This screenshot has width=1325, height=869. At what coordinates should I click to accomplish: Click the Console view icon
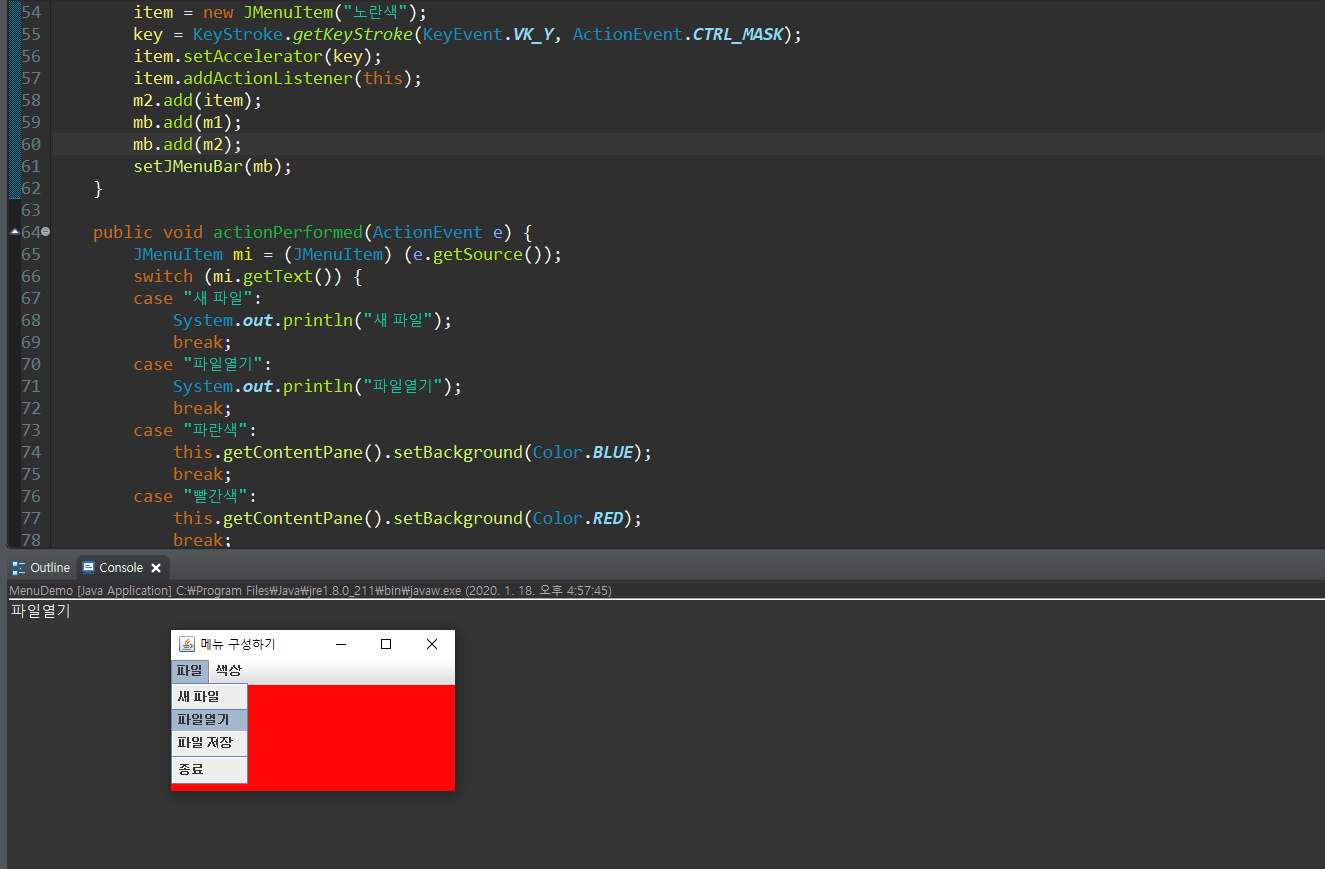[x=89, y=567]
